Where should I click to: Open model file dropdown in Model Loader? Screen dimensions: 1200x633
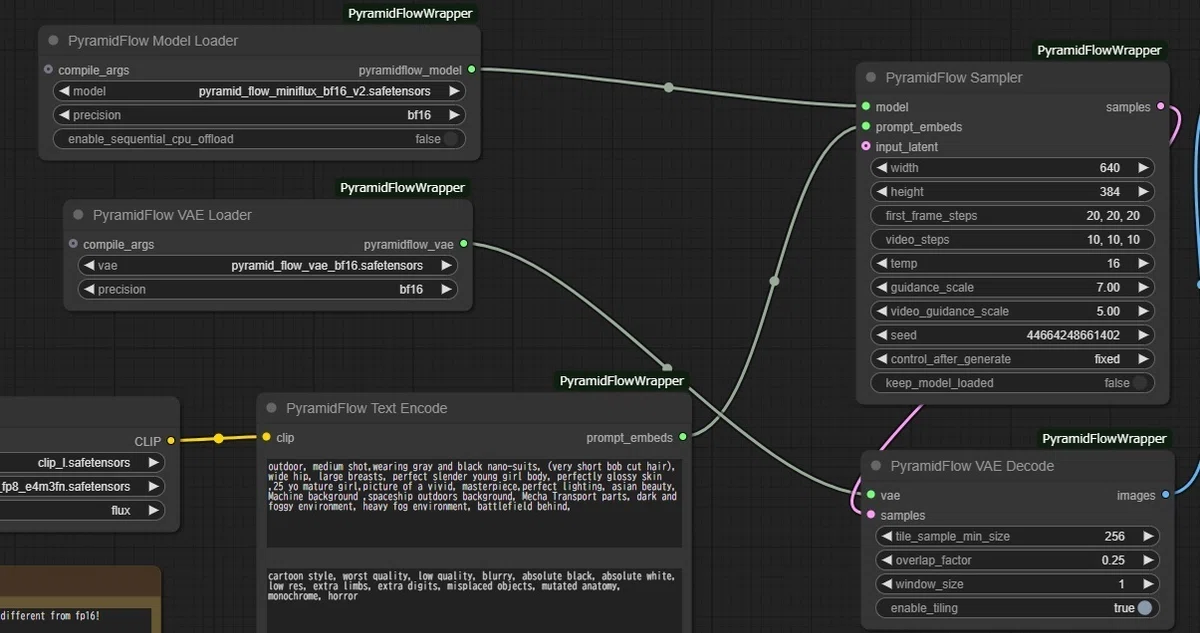pyautogui.click(x=259, y=91)
